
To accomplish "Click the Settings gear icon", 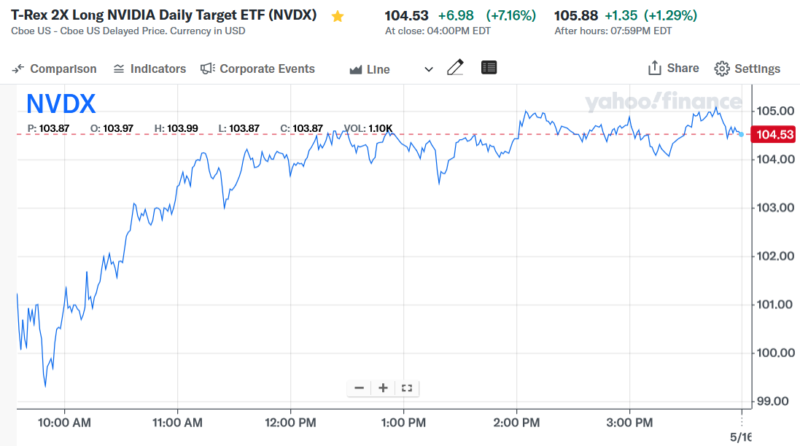I will (722, 69).
